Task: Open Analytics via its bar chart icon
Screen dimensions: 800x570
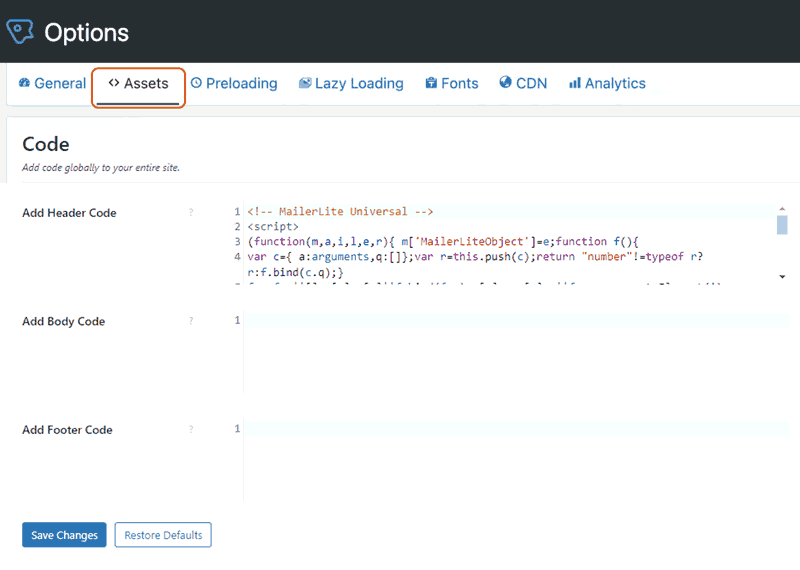Action: point(575,84)
